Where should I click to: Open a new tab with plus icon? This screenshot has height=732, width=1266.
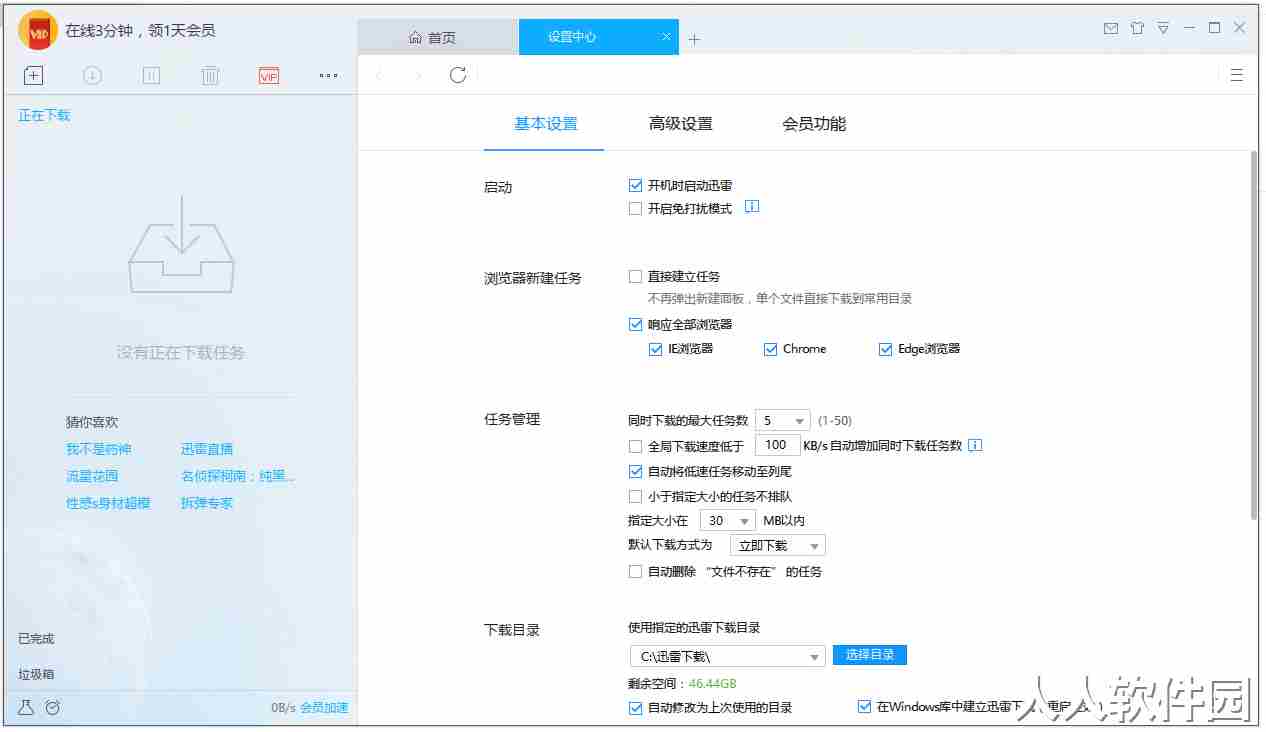click(695, 39)
